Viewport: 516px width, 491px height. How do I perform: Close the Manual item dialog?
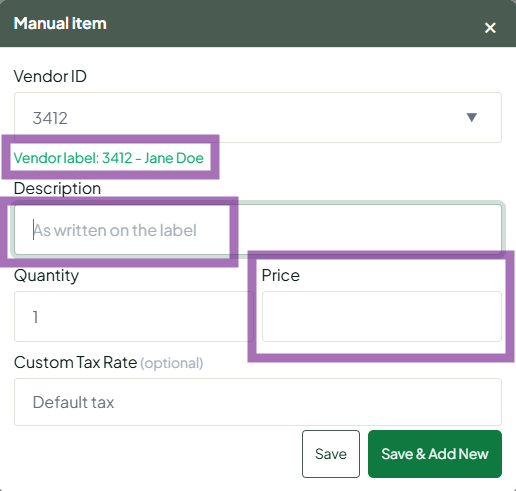click(x=490, y=28)
